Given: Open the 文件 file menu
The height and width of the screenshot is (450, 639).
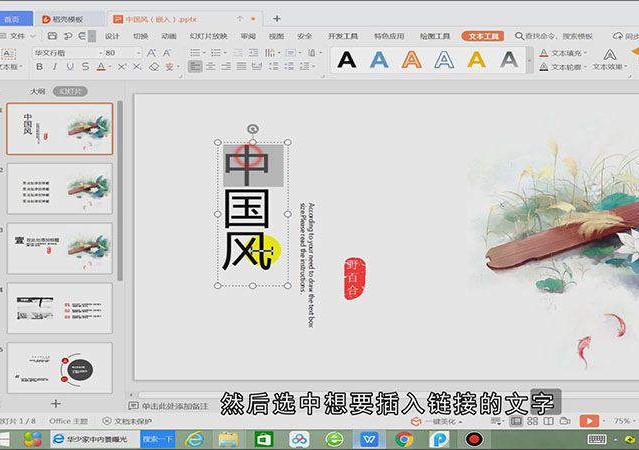Looking at the screenshot, I should (x=18, y=36).
